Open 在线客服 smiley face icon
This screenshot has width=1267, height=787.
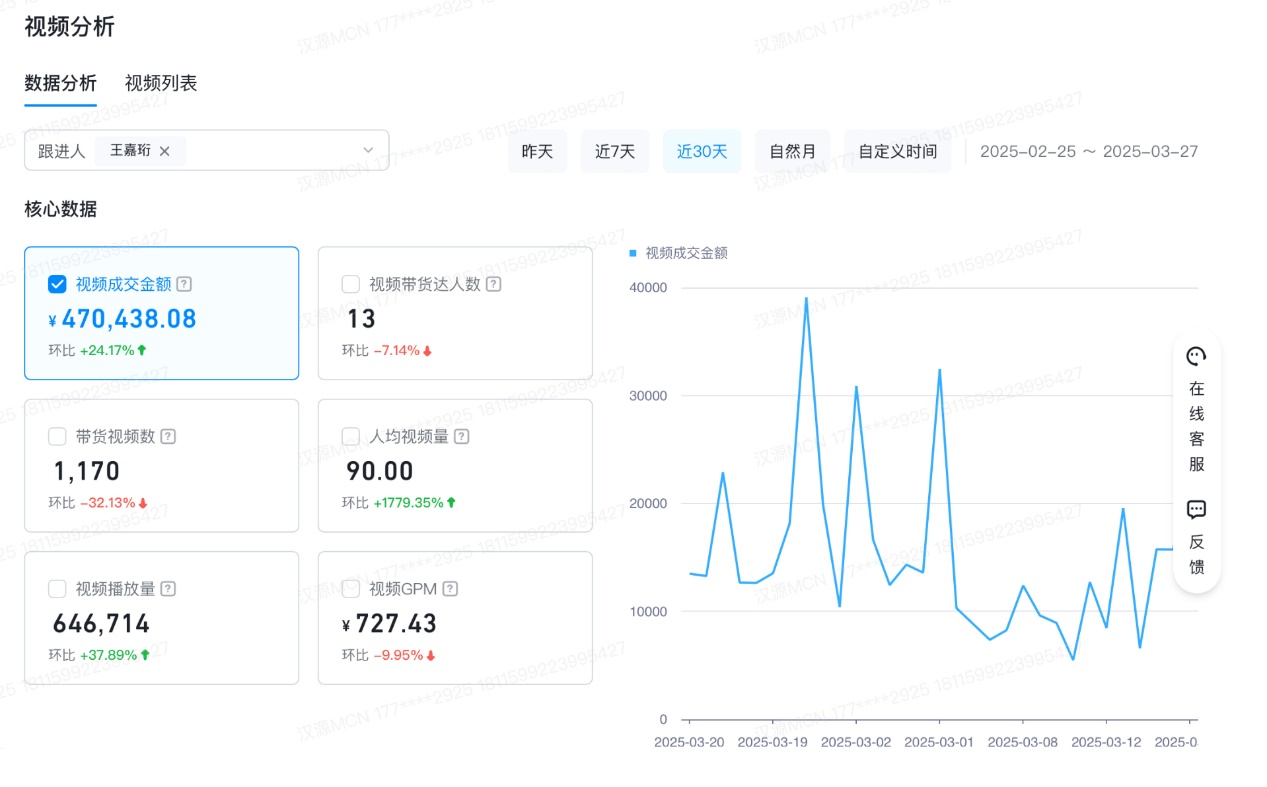coord(1196,357)
